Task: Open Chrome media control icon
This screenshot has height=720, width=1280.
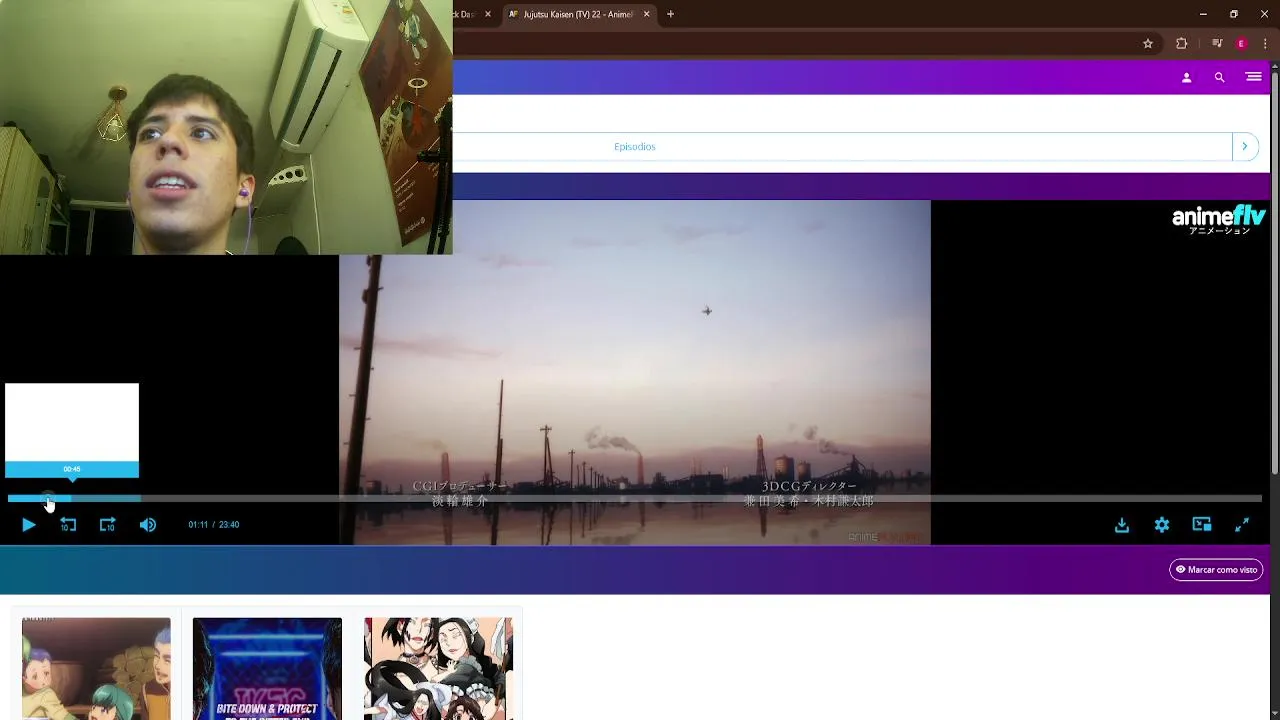Action: [1217, 44]
